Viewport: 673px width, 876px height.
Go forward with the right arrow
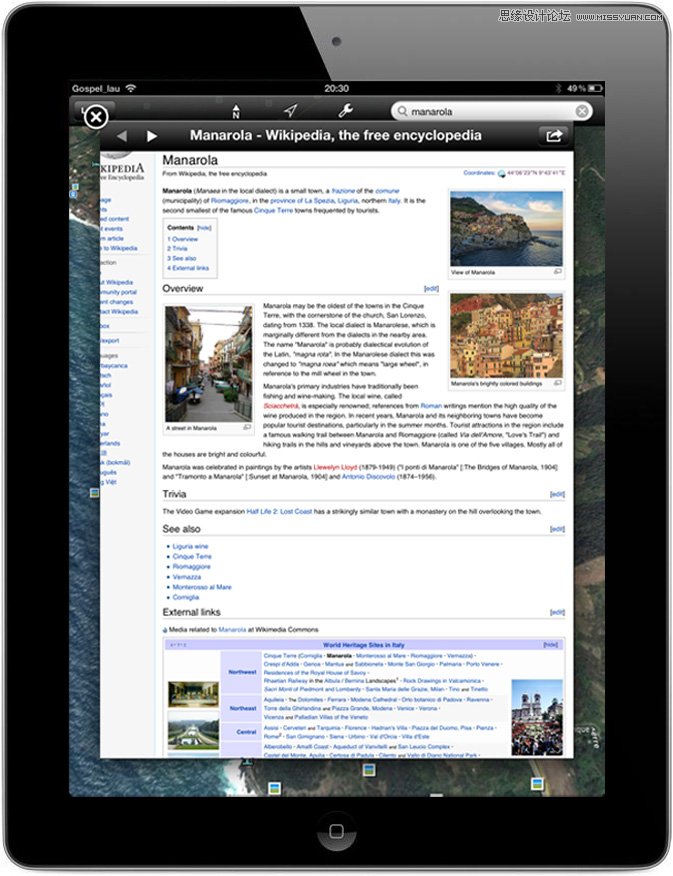(x=151, y=136)
